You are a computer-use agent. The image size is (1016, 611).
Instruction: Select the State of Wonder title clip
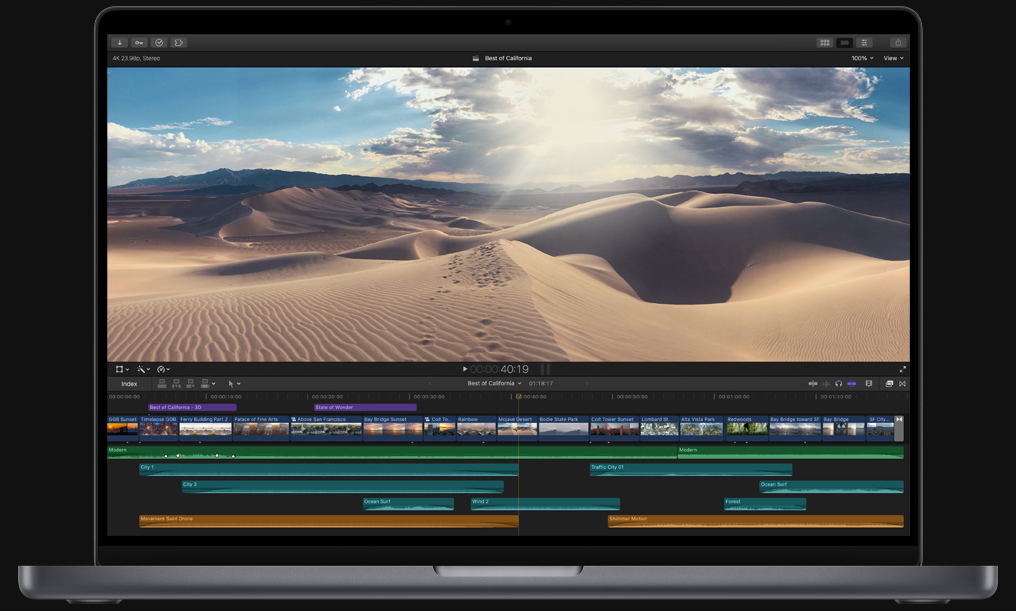365,408
